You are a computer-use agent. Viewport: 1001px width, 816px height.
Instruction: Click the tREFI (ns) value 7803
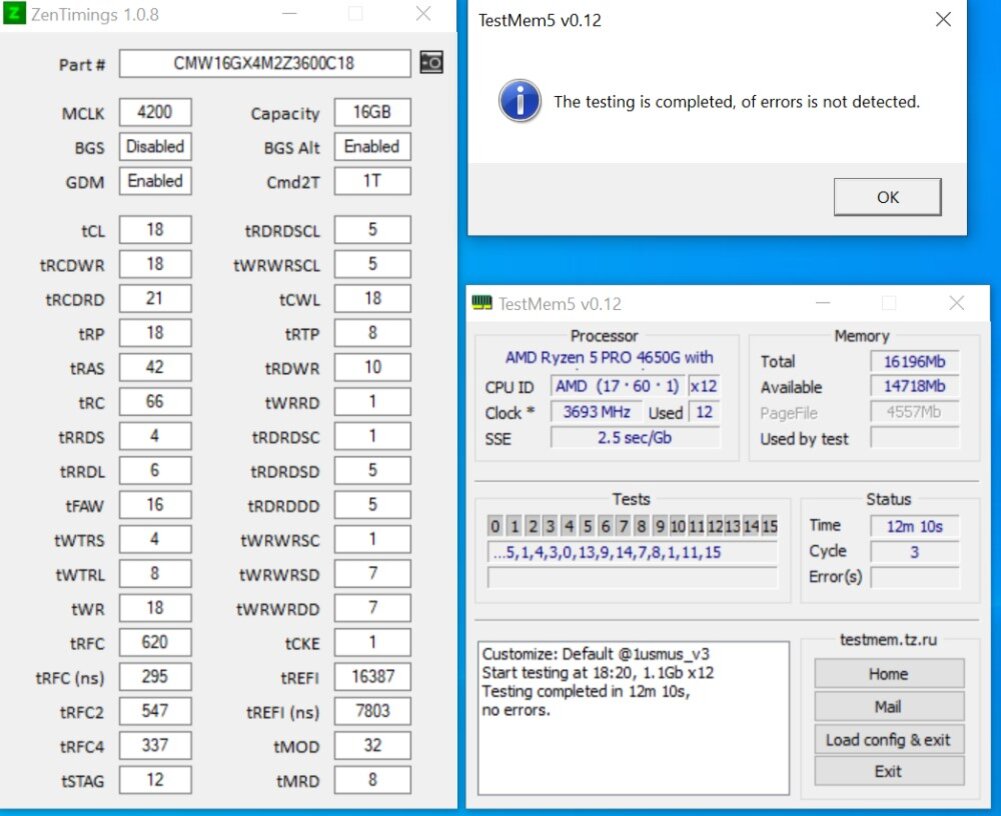(x=372, y=711)
